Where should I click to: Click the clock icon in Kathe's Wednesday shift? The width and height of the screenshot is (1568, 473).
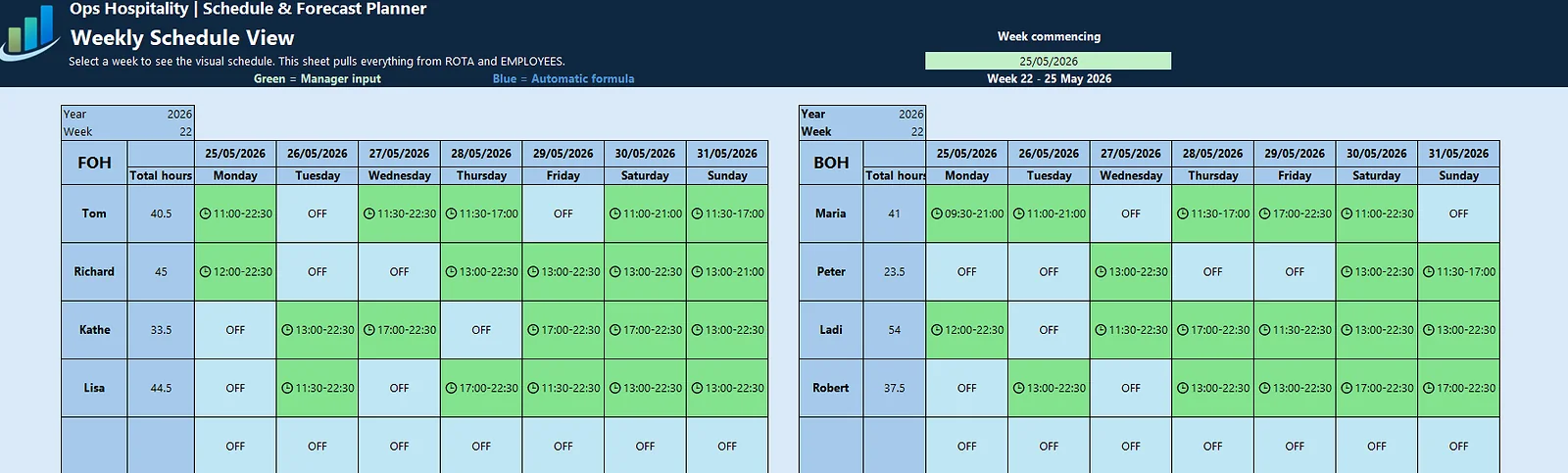click(x=369, y=330)
